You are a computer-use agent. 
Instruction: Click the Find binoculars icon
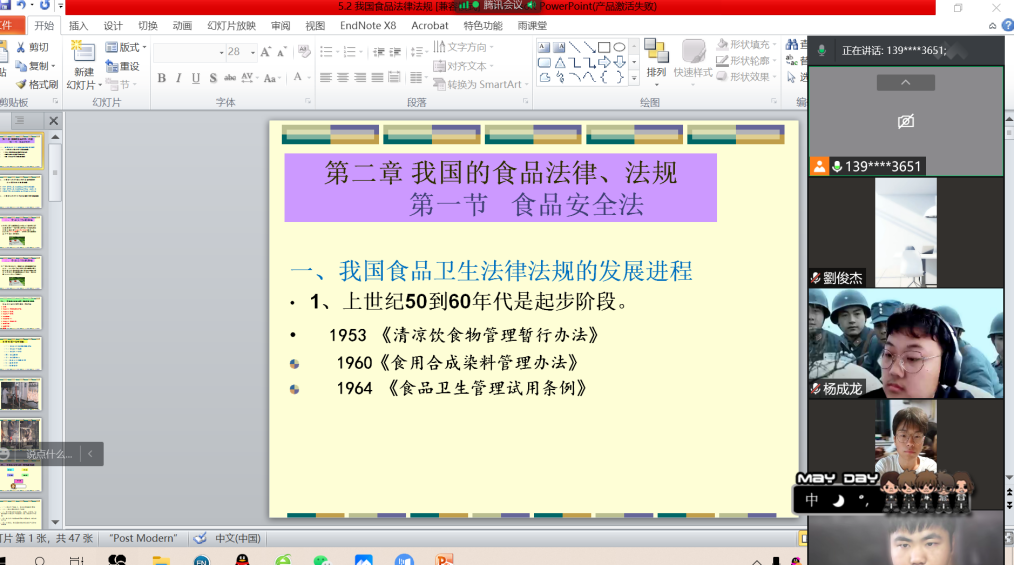792,45
